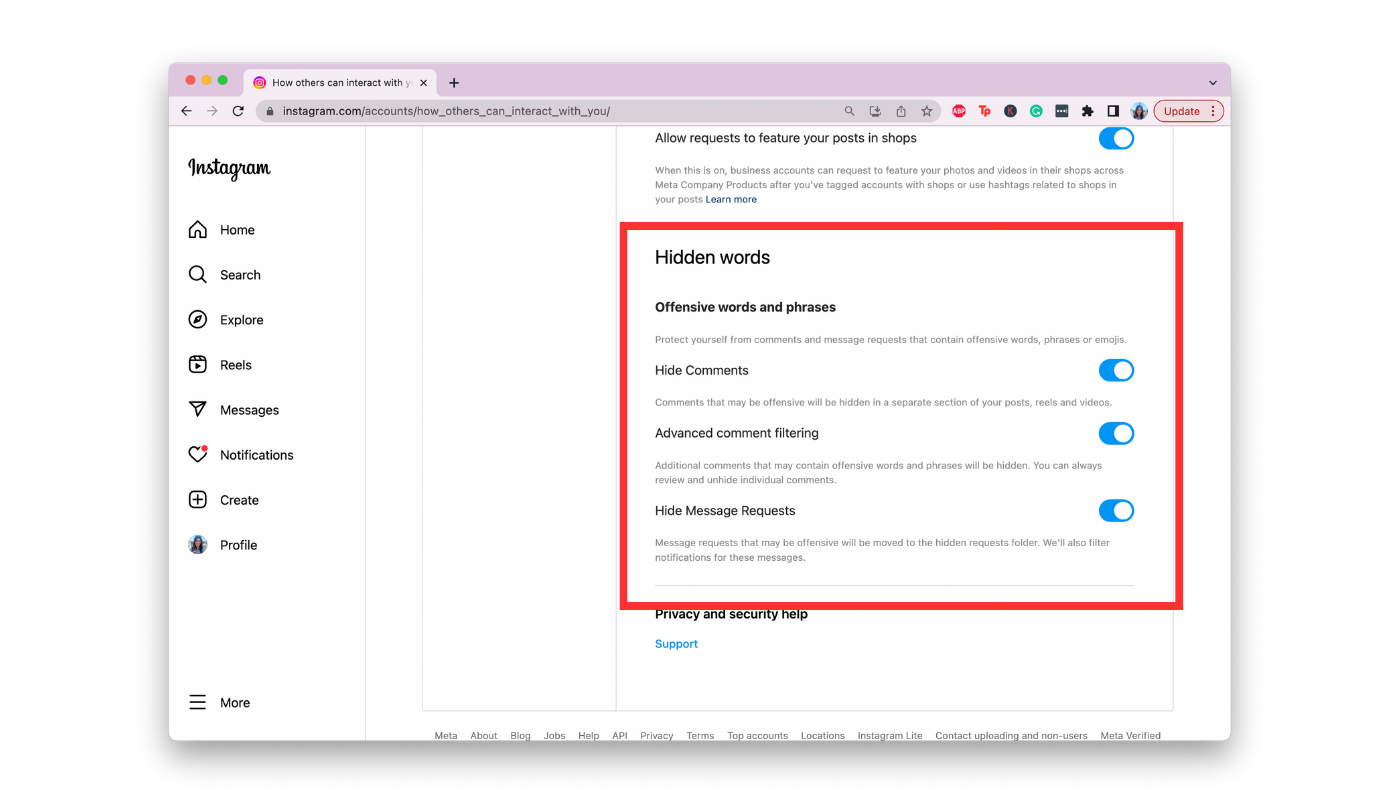Turn off Advanced comment filtering toggle
Viewport: 1400px width, 800px height.
pyautogui.click(x=1116, y=433)
